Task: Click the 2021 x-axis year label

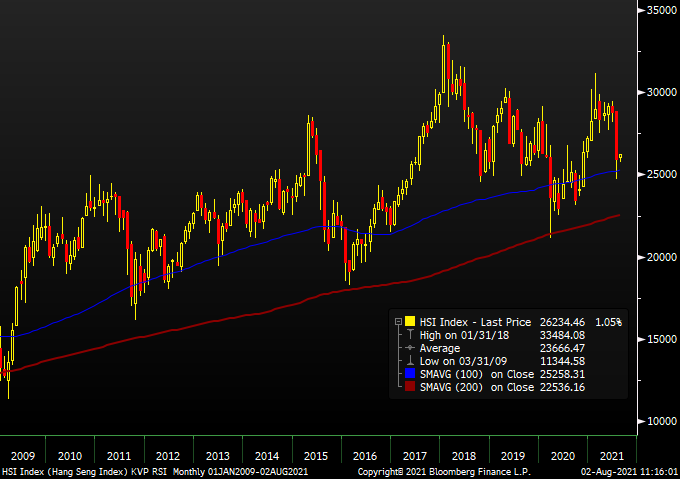Action: point(612,456)
